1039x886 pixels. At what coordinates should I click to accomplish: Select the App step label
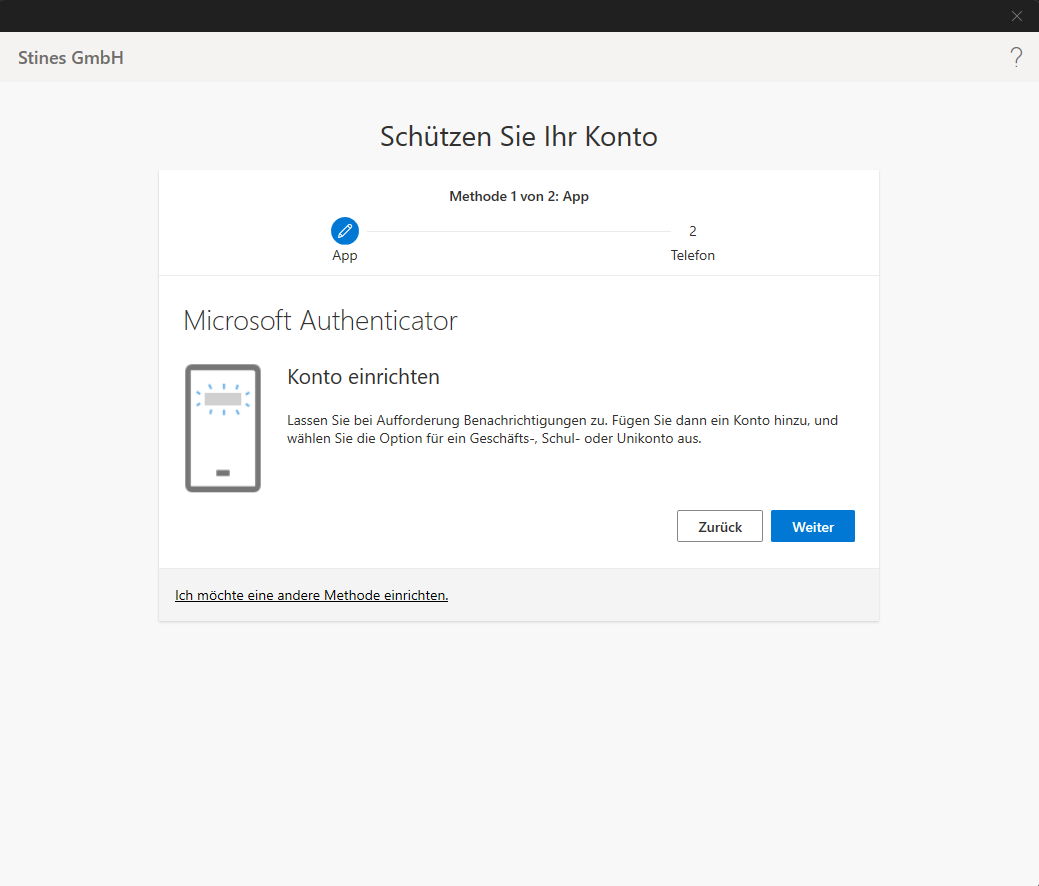[x=345, y=256]
